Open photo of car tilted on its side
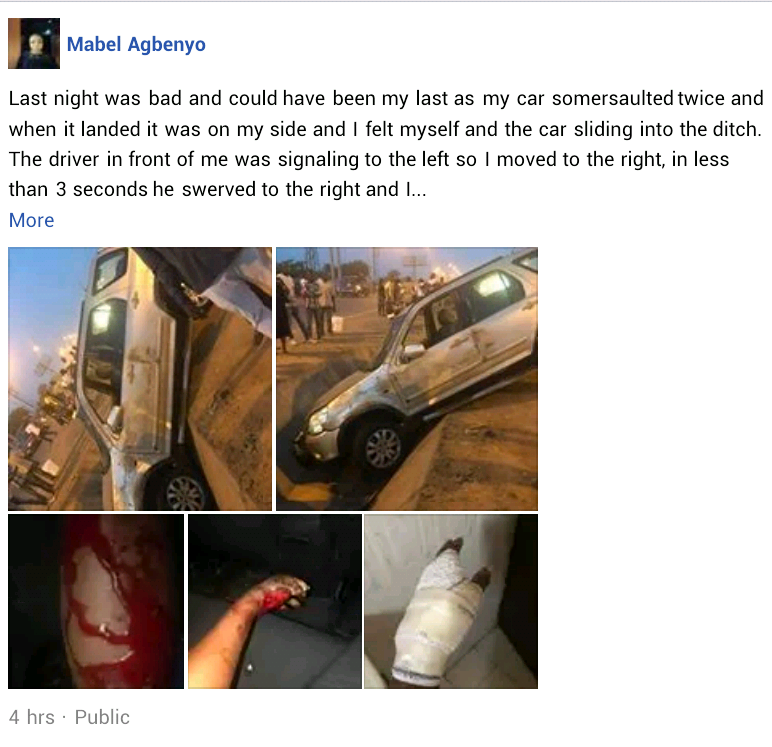This screenshot has width=772, height=747. pyautogui.click(x=140, y=379)
